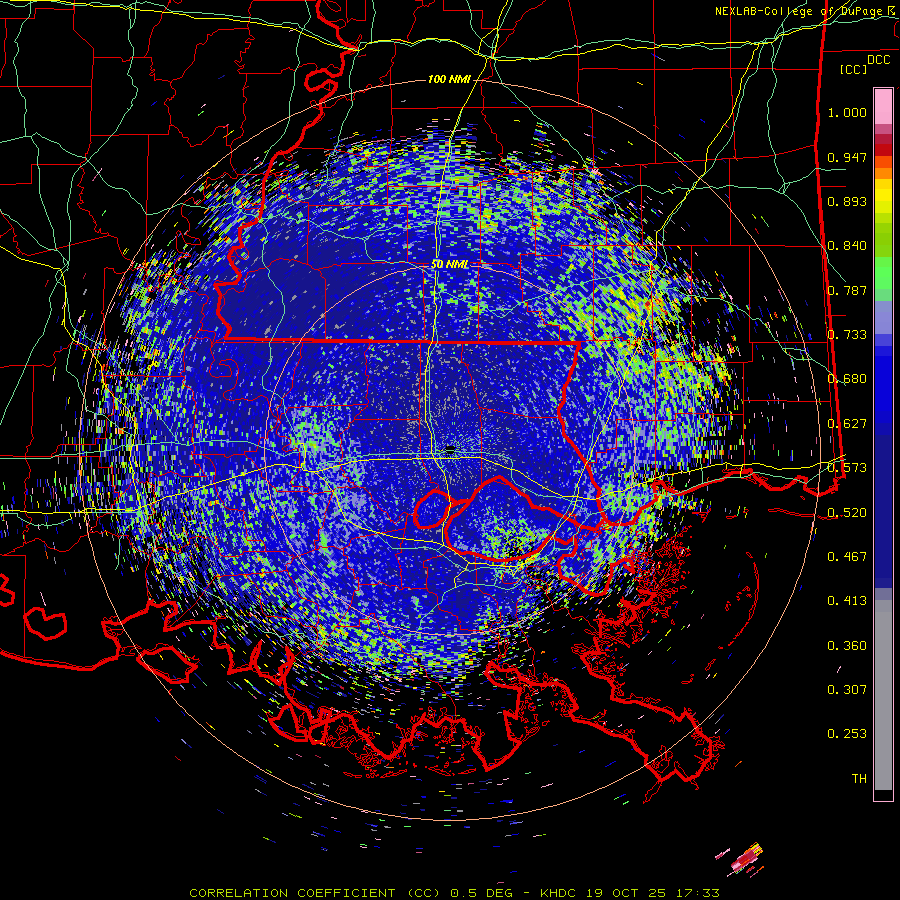The image size is (900, 900).
Task: Click the 0.893 color scale value
Action: pos(847,201)
